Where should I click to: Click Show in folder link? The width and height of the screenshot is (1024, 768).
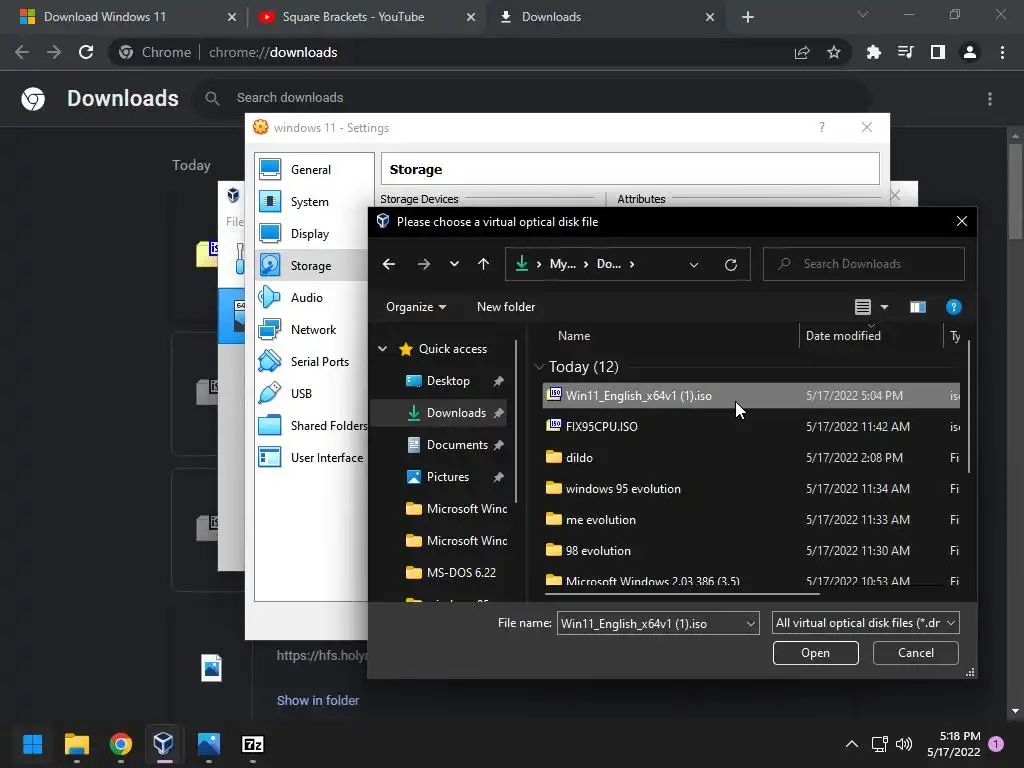318,701
